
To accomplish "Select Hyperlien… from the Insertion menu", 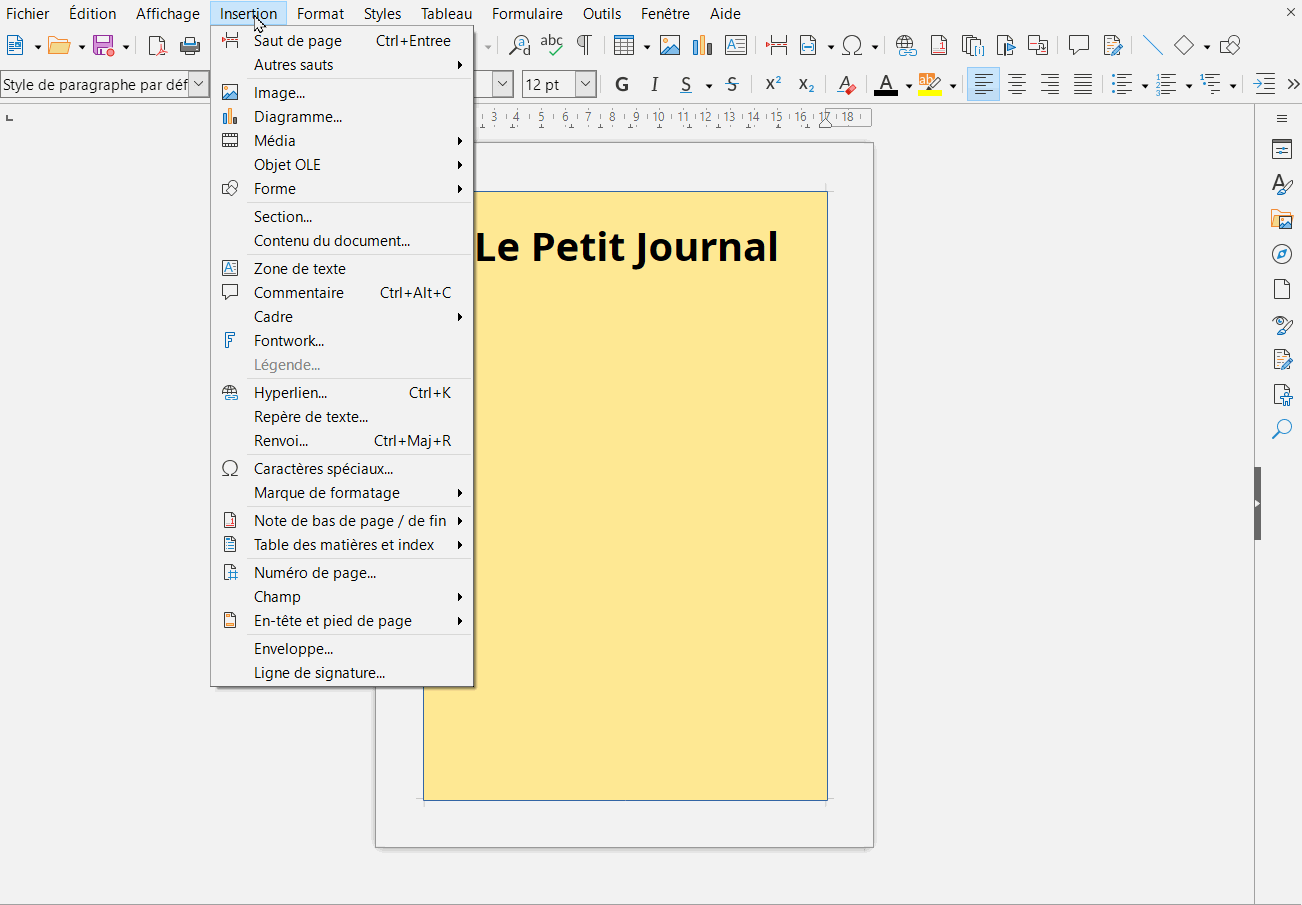I will click(x=342, y=393).
